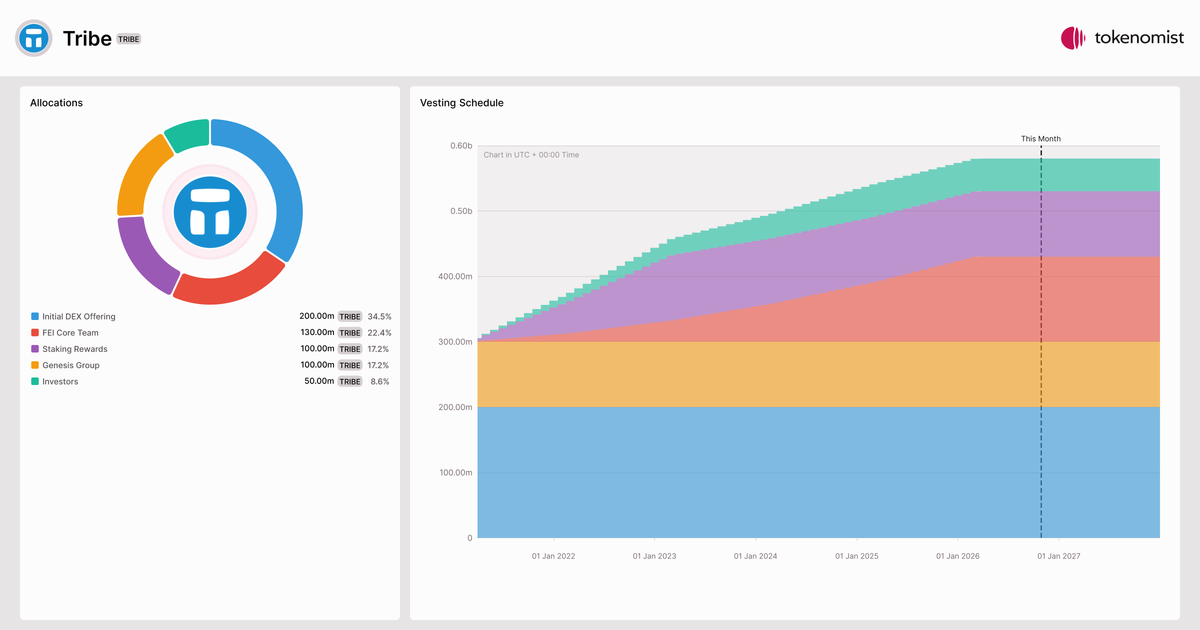Viewport: 1200px width, 630px height.
Task: Click the 01 Jan 2027 axis label
Action: (1058, 556)
